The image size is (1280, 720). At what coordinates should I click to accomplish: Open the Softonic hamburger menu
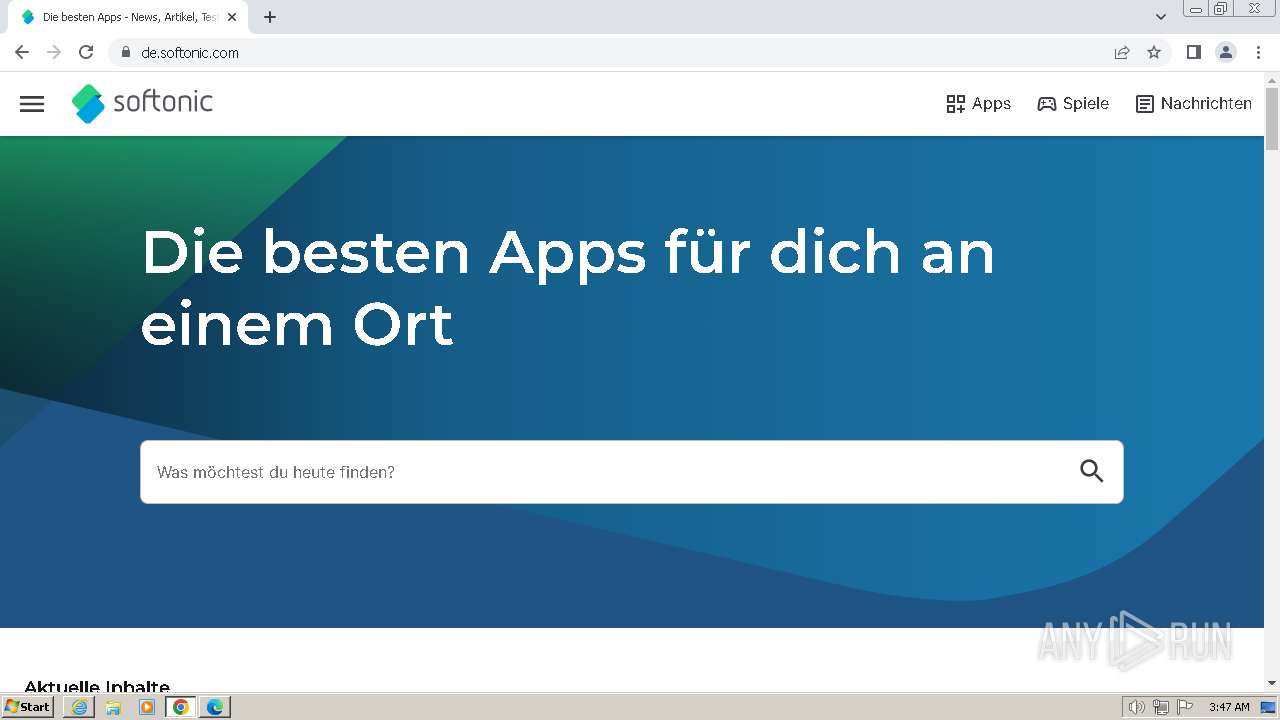click(32, 104)
